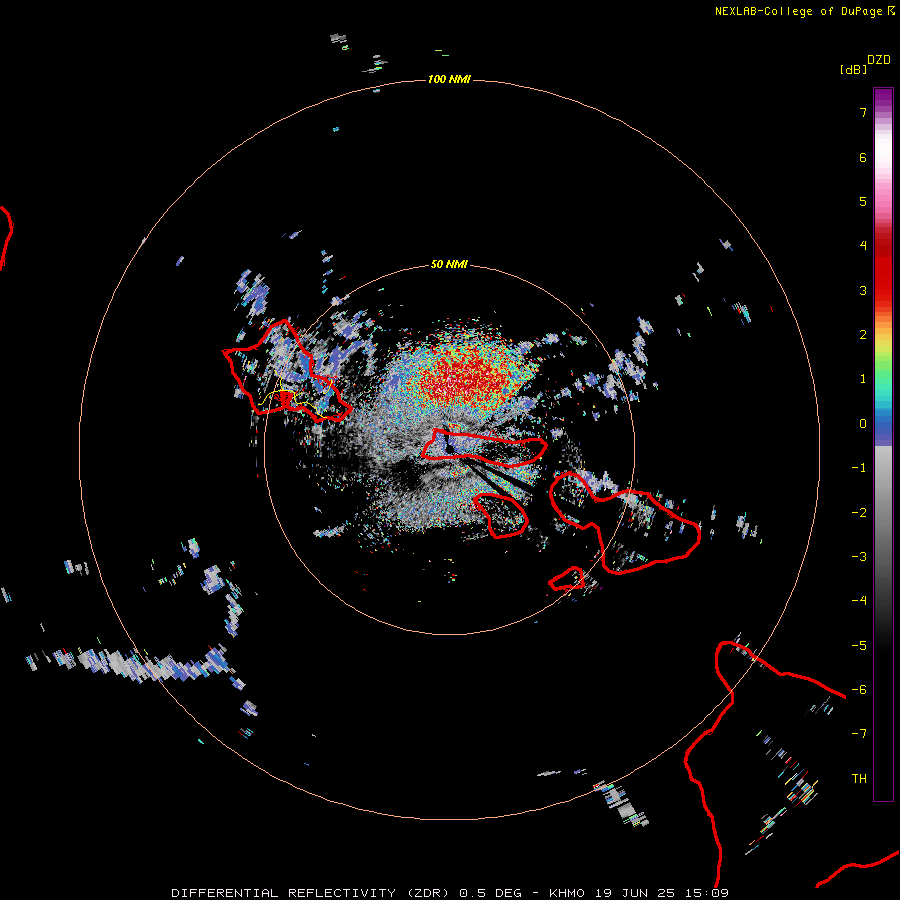Click the positive 1 scale value
Viewport: 900px width, 900px height.
coord(863,379)
